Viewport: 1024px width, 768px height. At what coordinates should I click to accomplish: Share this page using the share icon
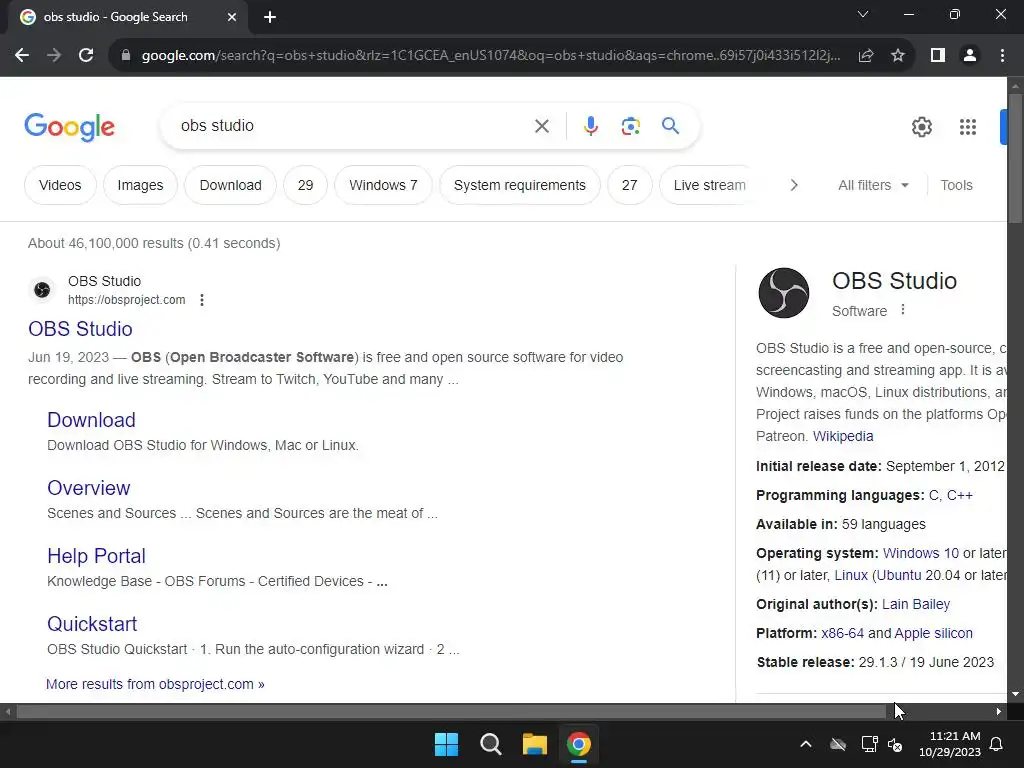click(866, 56)
